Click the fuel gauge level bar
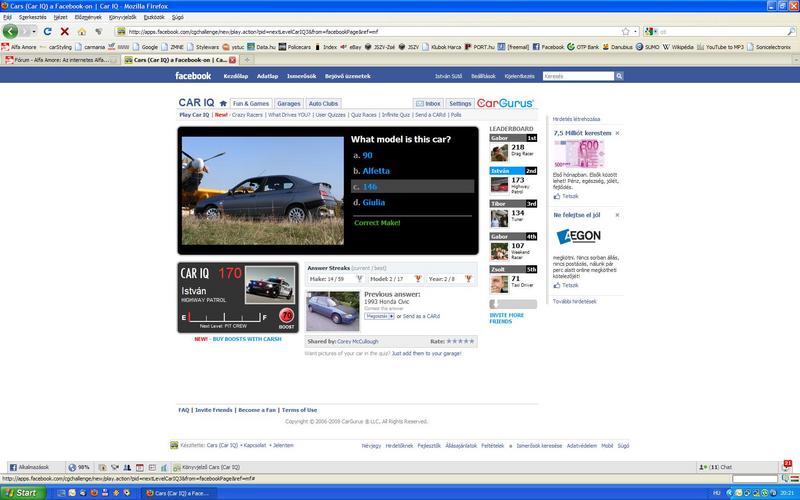Screen dimensions: 800x500 pos(224,317)
